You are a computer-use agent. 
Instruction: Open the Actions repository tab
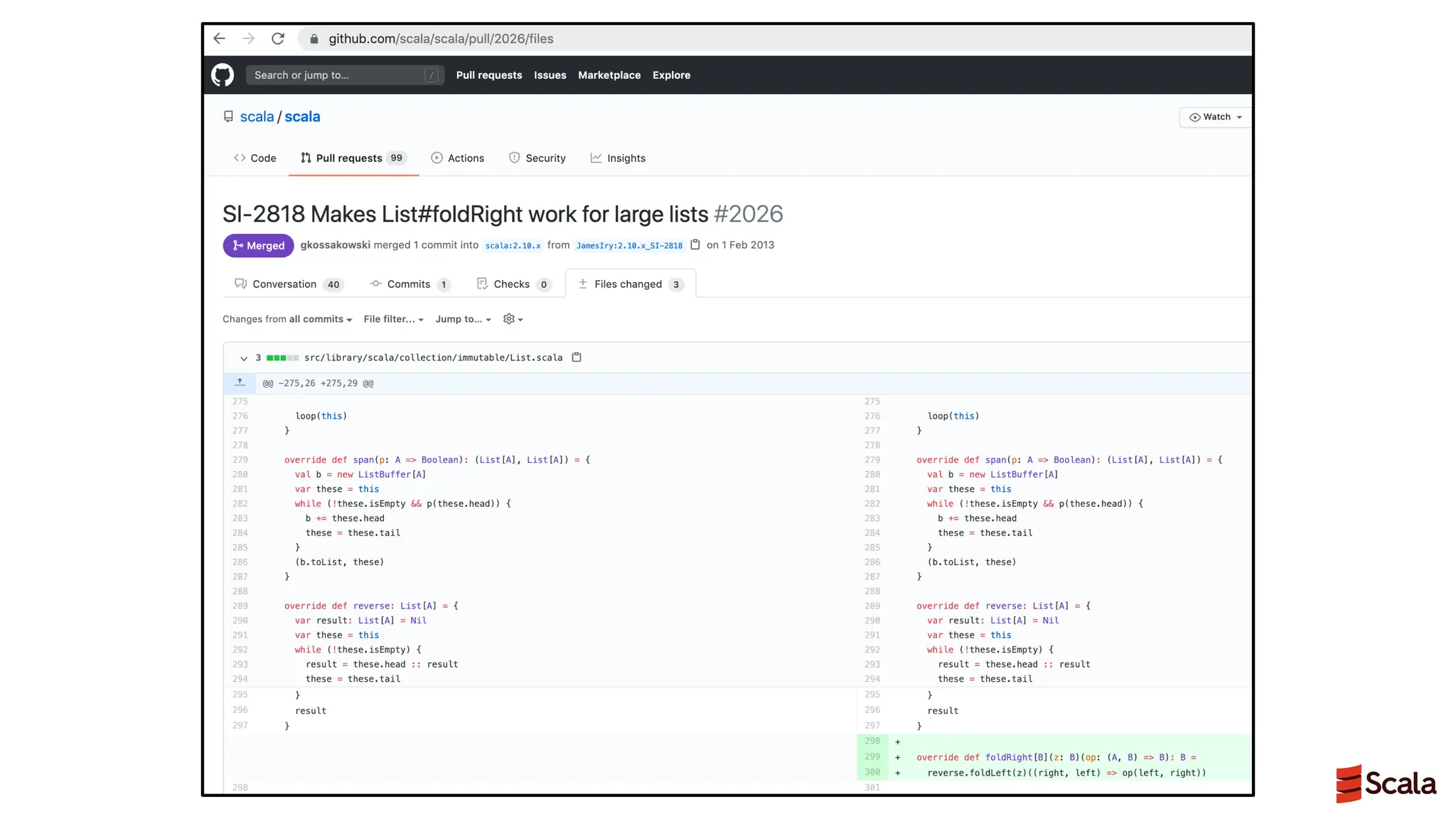coord(458,158)
